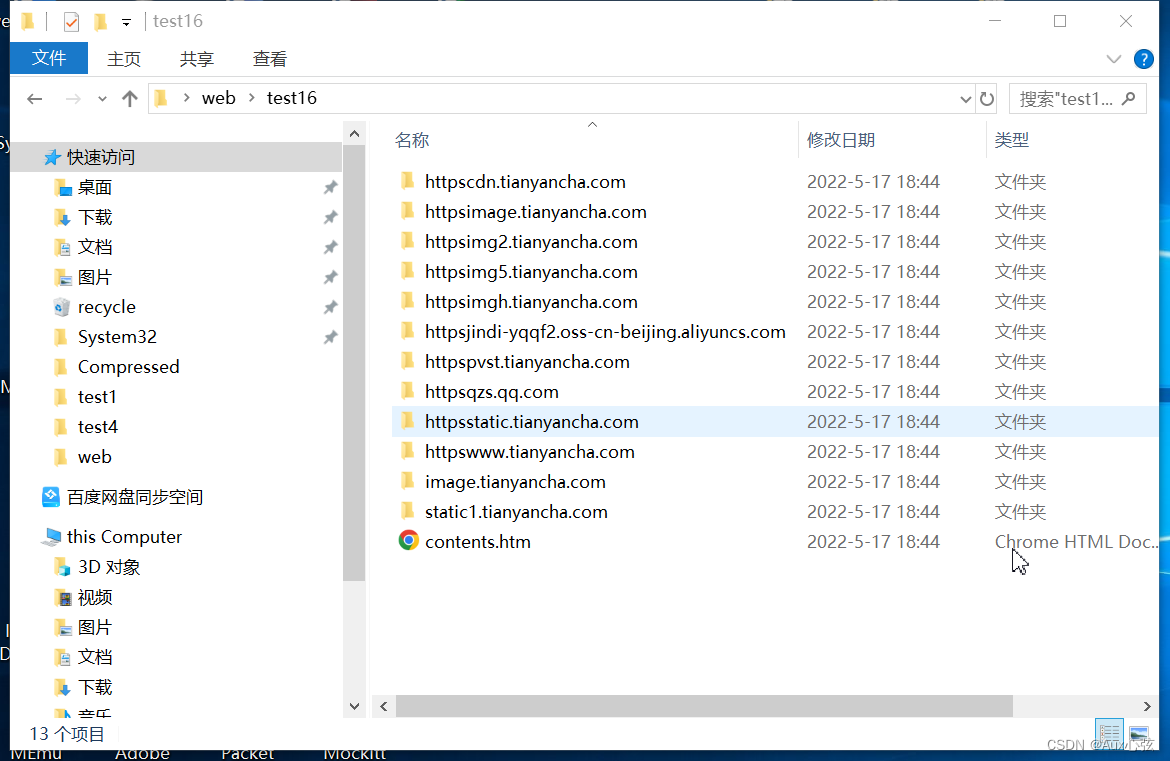
Task: Switch to the 主页 ribbon tab
Action: coord(124,59)
